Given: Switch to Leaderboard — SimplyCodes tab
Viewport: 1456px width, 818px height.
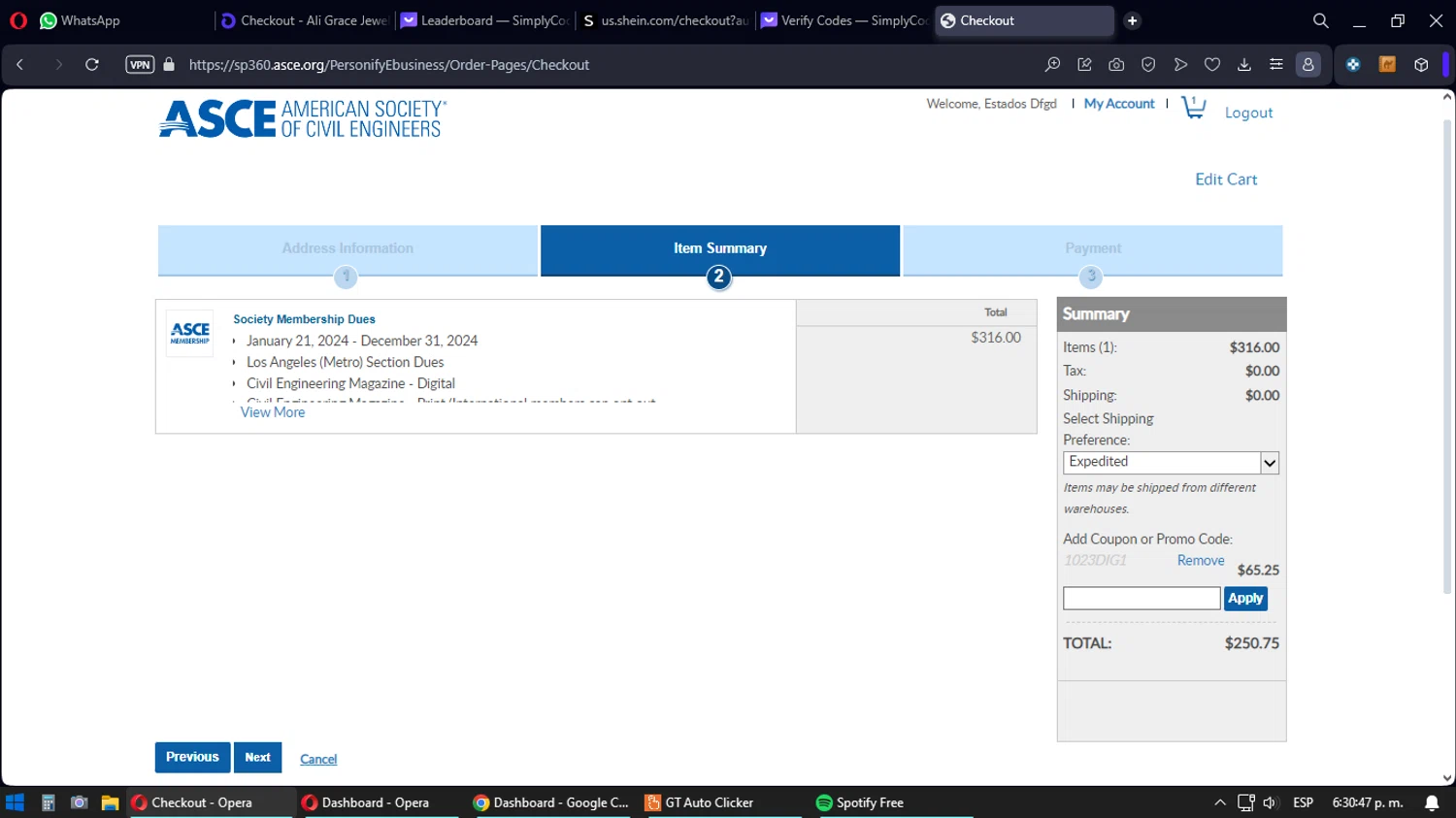Looking at the screenshot, I should (484, 20).
